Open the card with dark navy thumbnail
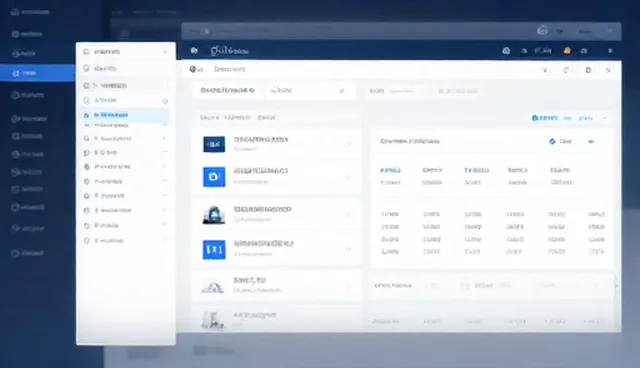Viewport: 640px width, 368px height. (x=277, y=144)
